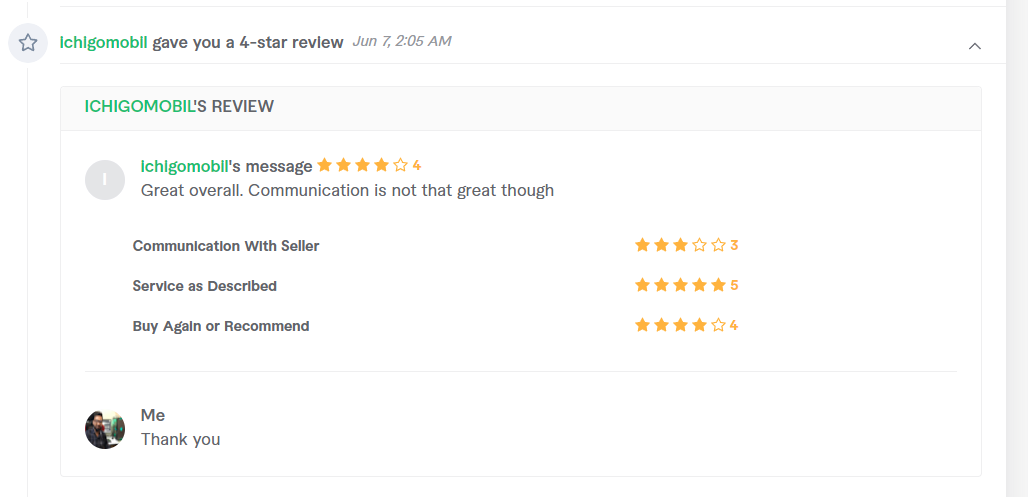Image resolution: width=1028 pixels, height=497 pixels.
Task: Click the 'Thank you' reply text
Action: 180,439
